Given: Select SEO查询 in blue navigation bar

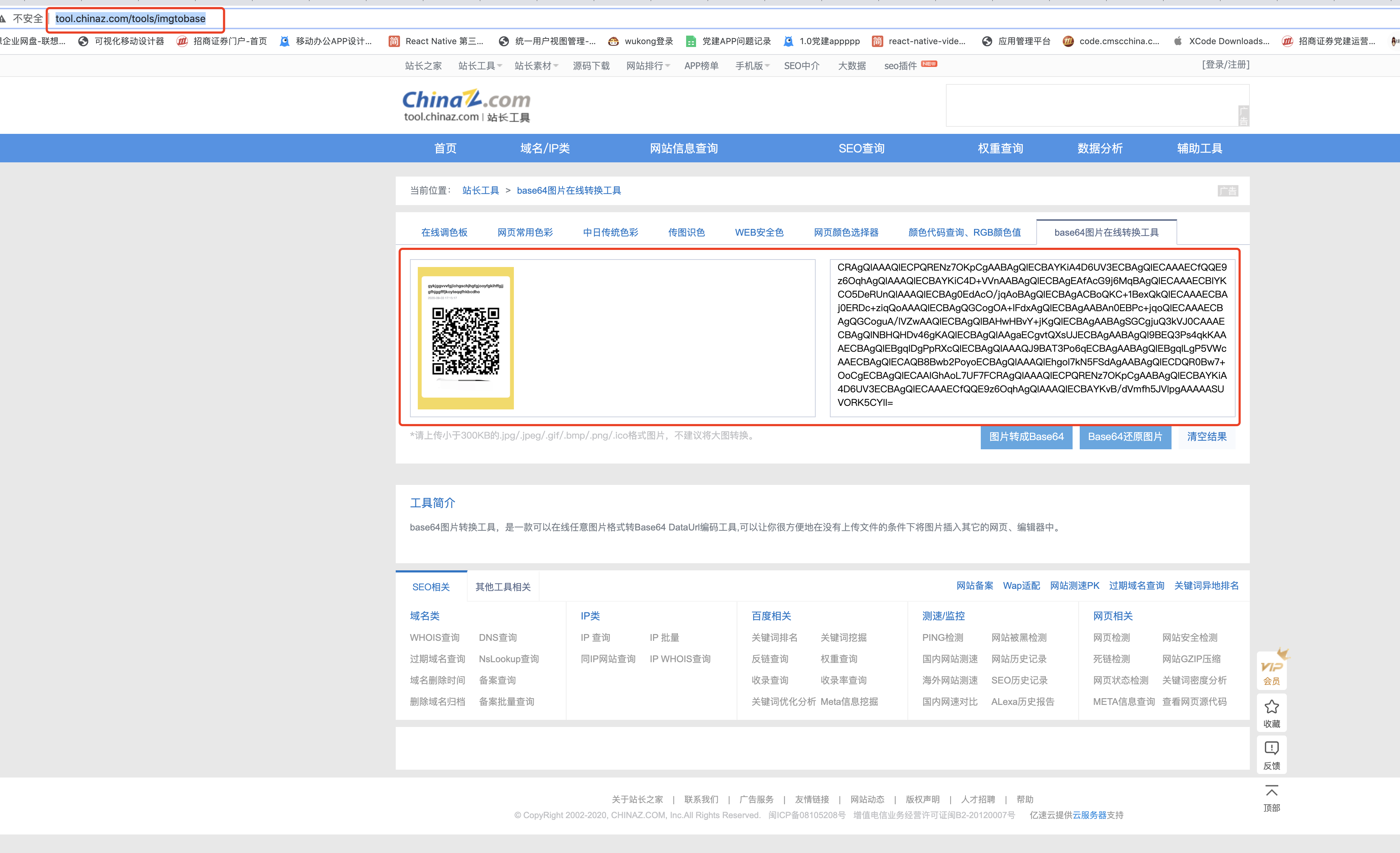Looking at the screenshot, I should click(x=861, y=148).
